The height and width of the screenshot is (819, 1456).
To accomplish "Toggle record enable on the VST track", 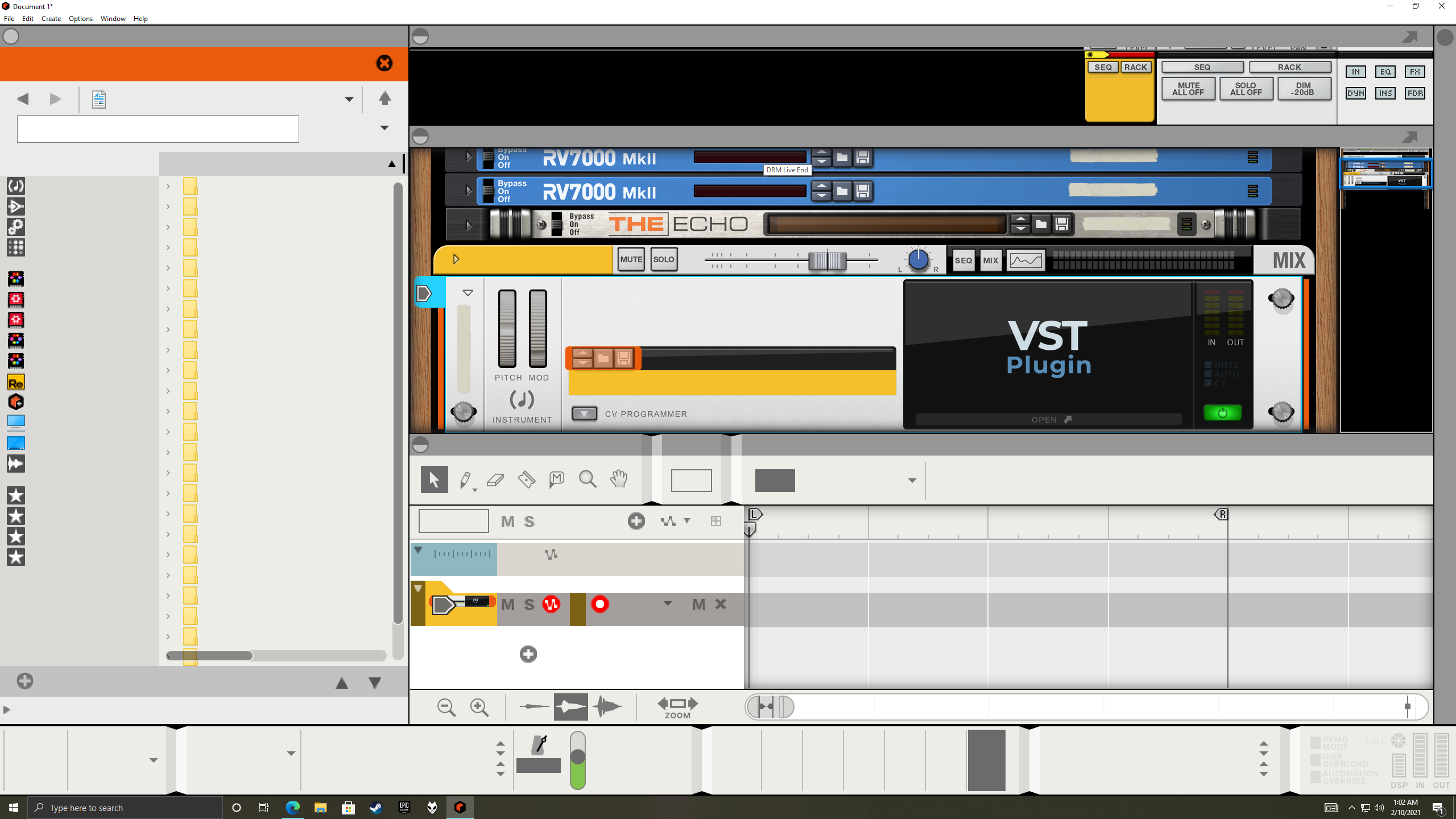I will pyautogui.click(x=600, y=604).
